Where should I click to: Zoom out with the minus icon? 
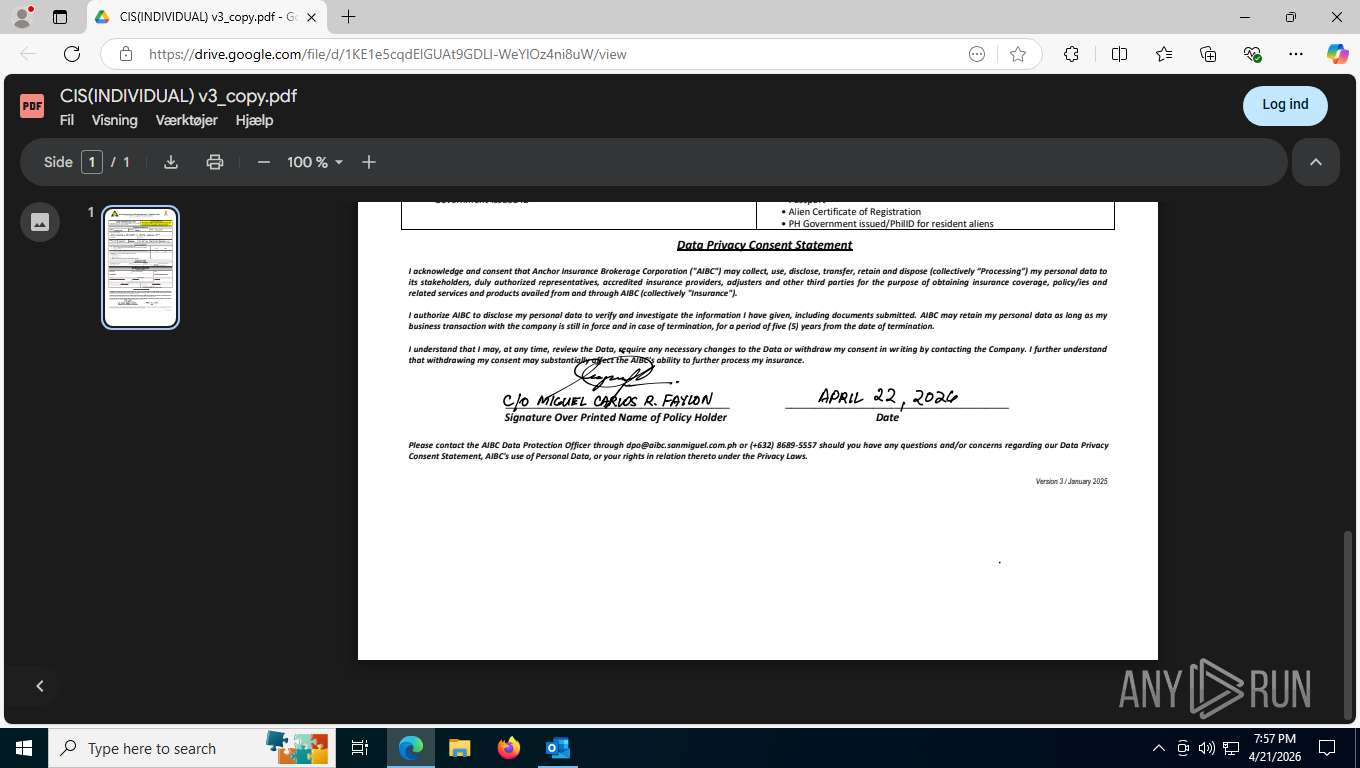pyautogui.click(x=264, y=162)
